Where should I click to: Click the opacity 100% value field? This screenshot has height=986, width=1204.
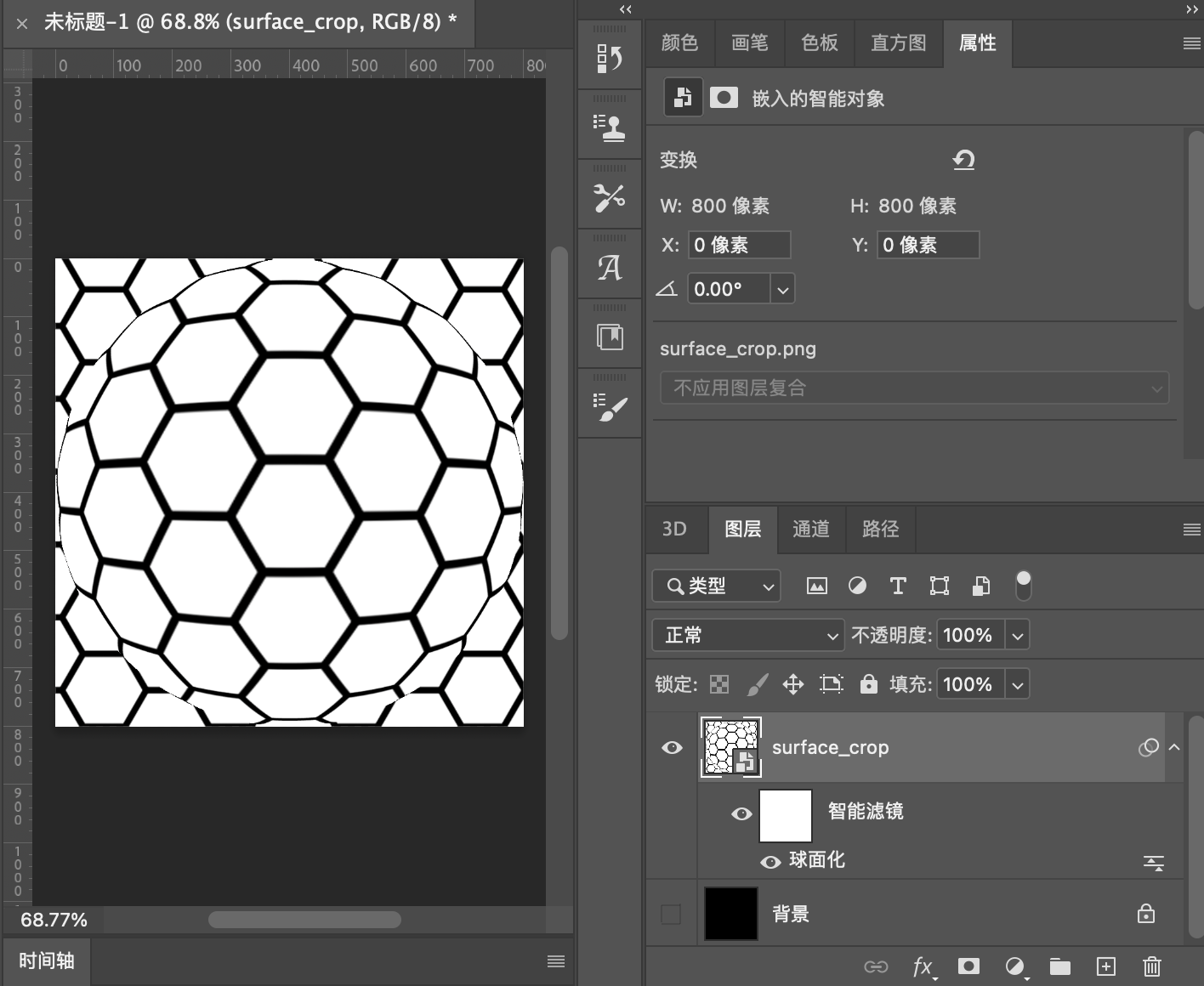click(x=970, y=636)
